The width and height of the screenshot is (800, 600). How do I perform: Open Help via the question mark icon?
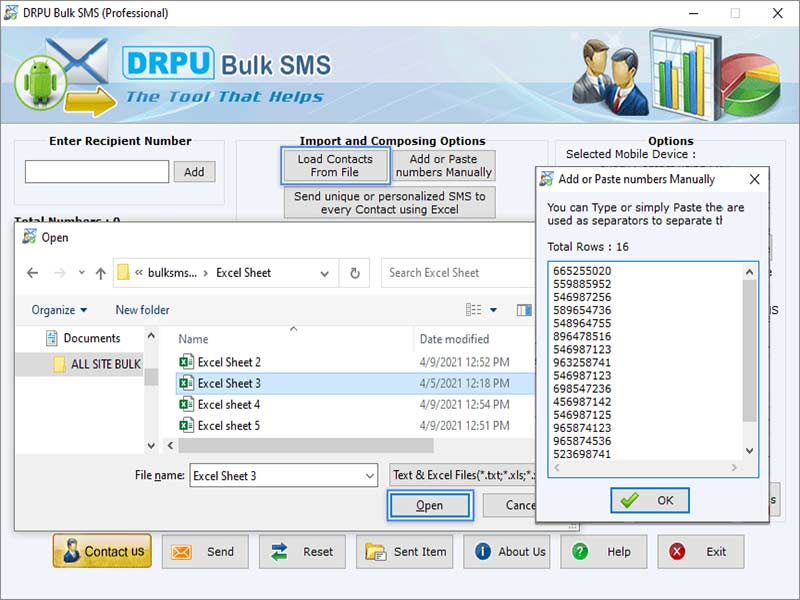(x=578, y=551)
